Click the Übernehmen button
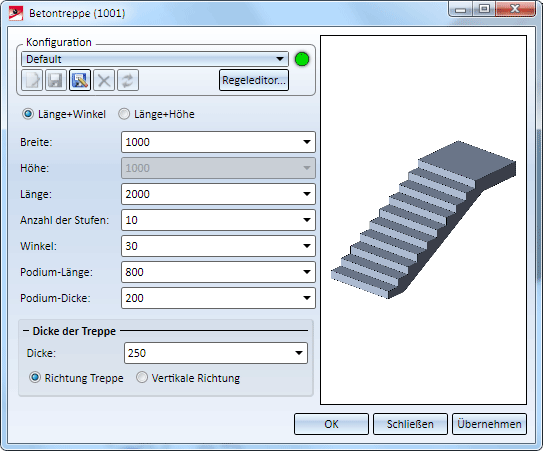543x451 pixels. (x=489, y=424)
